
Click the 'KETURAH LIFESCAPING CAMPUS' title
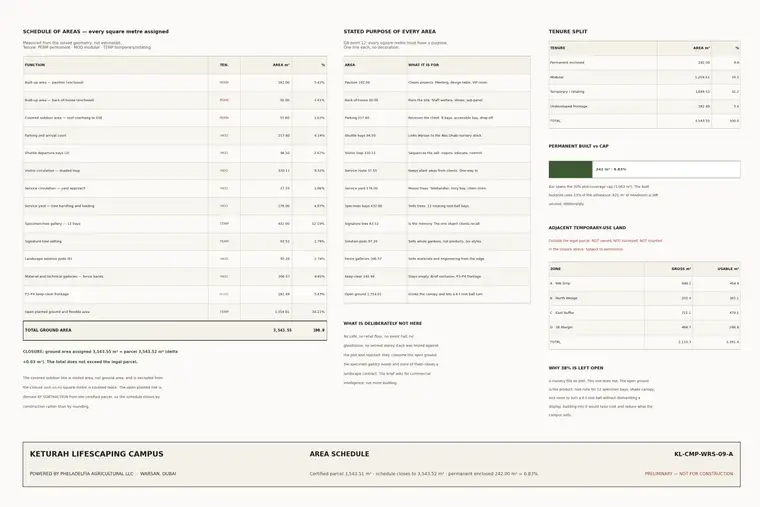click(x=96, y=454)
